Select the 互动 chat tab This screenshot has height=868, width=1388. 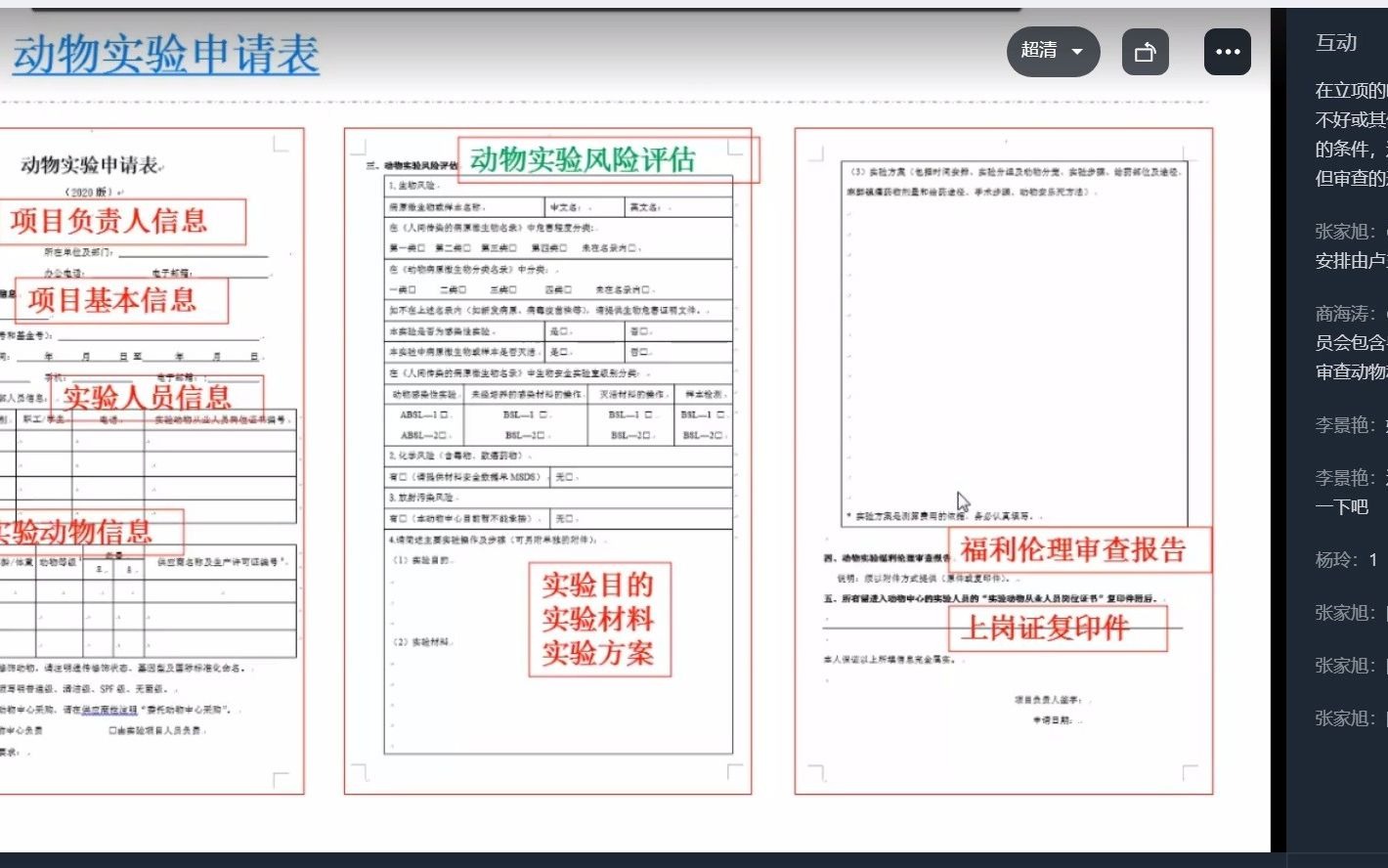coord(1336,42)
